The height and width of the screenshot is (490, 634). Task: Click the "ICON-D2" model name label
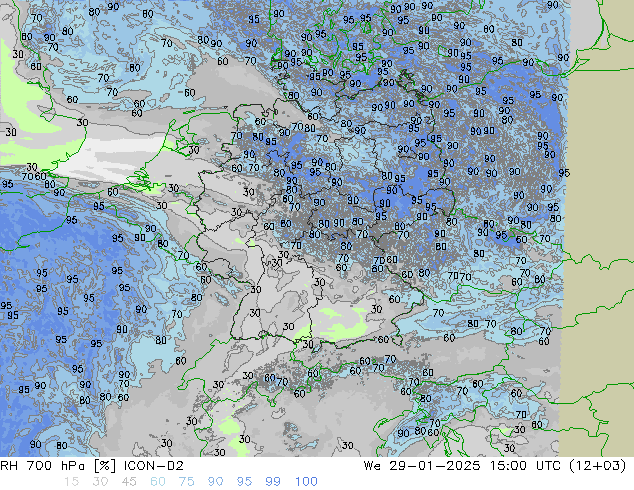[x=154, y=466]
